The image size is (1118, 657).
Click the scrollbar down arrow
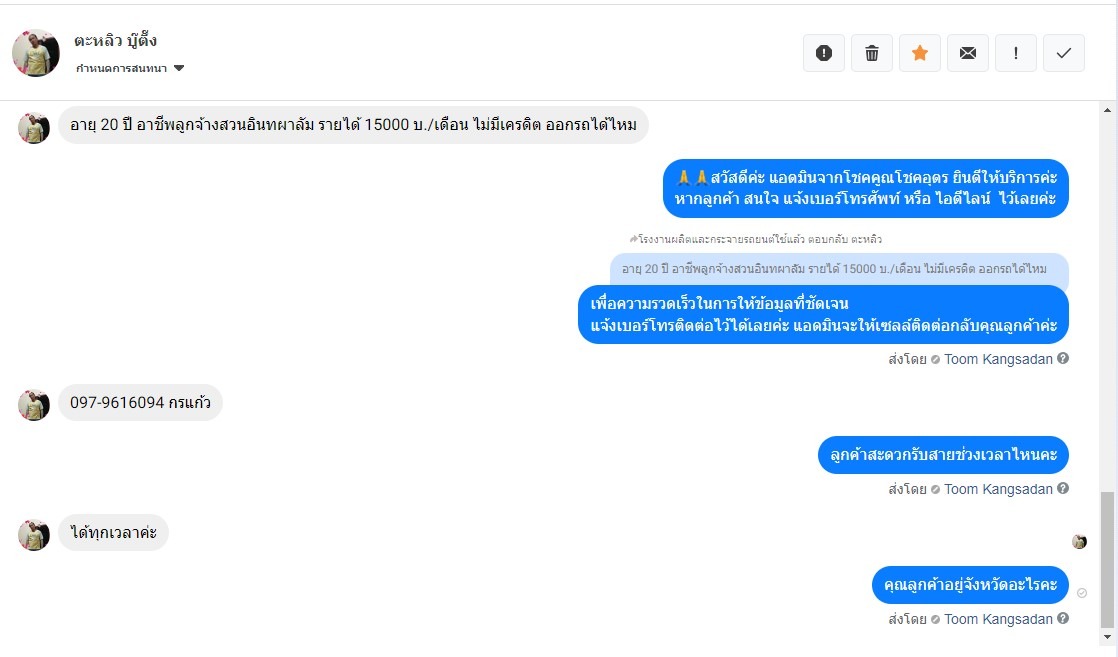pos(1107,637)
